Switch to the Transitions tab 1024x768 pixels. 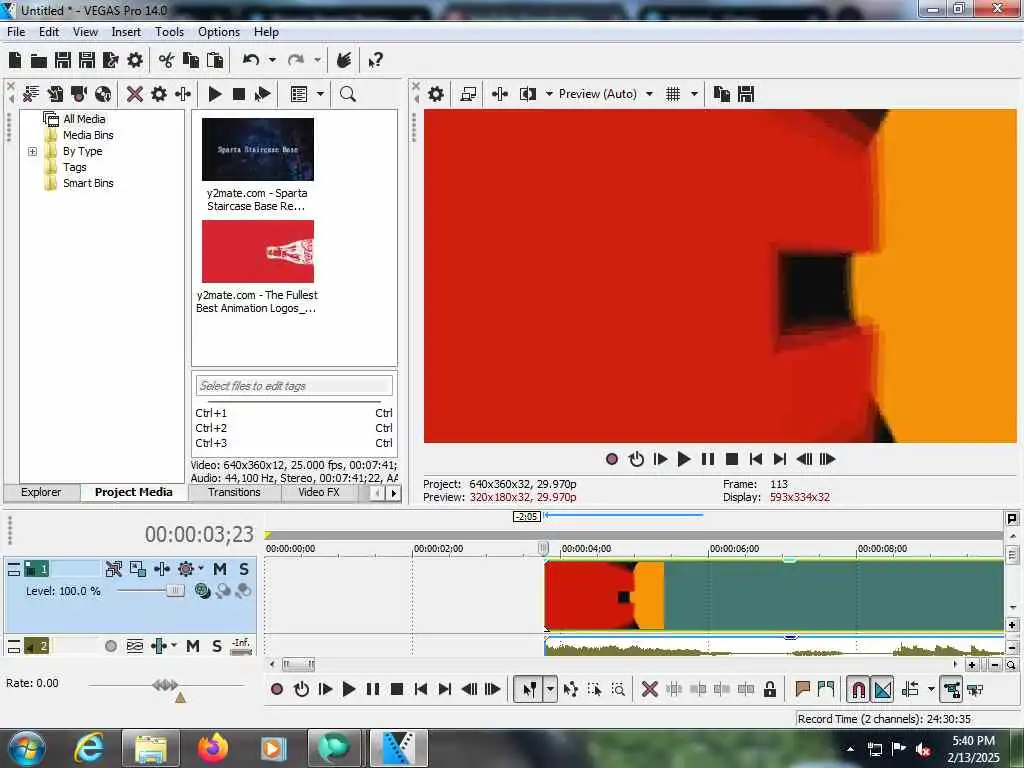pos(234,492)
